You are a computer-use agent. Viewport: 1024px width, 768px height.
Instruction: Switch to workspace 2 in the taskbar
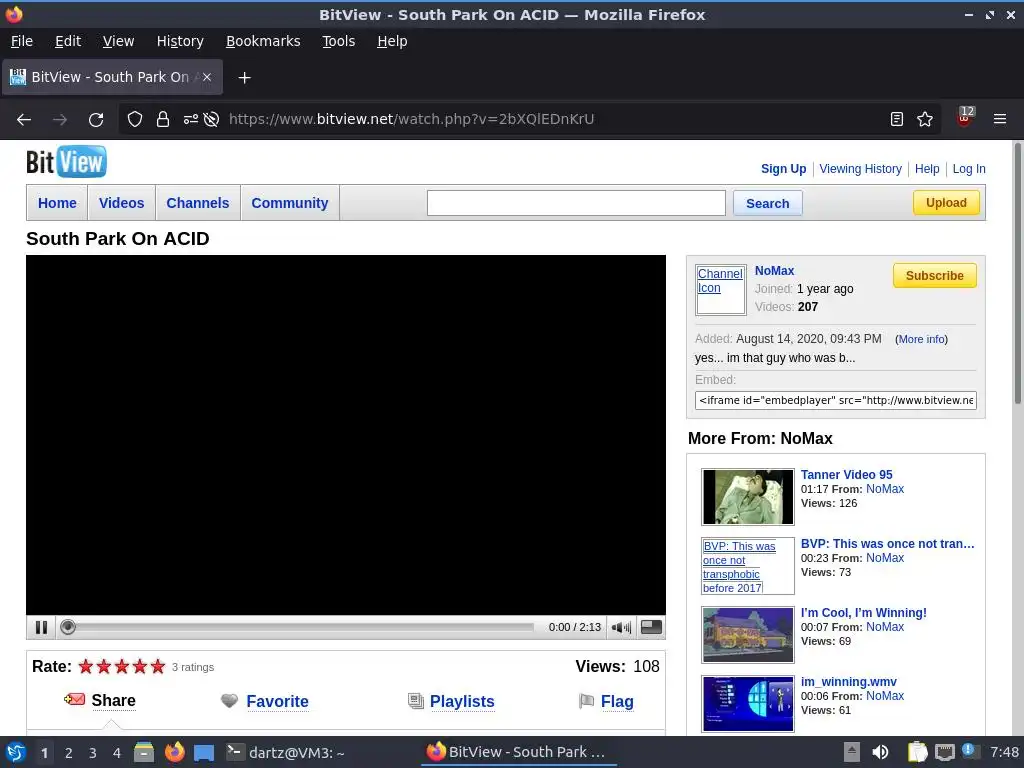(x=69, y=753)
